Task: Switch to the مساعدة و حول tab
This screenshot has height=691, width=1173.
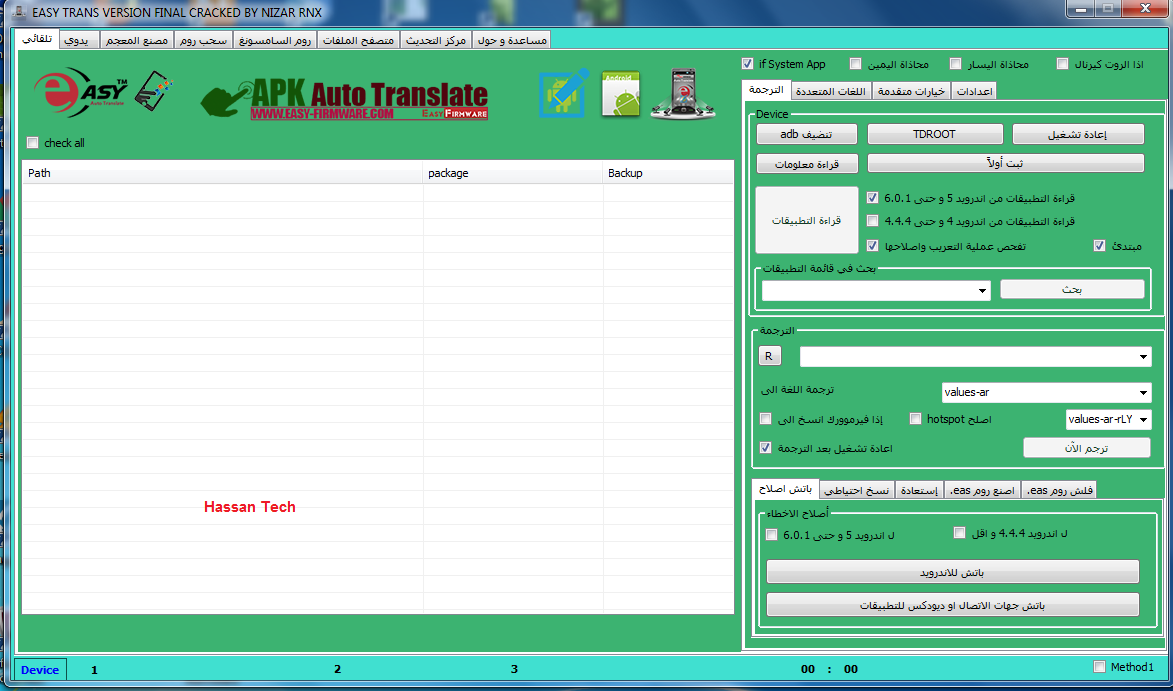Action: click(x=512, y=40)
